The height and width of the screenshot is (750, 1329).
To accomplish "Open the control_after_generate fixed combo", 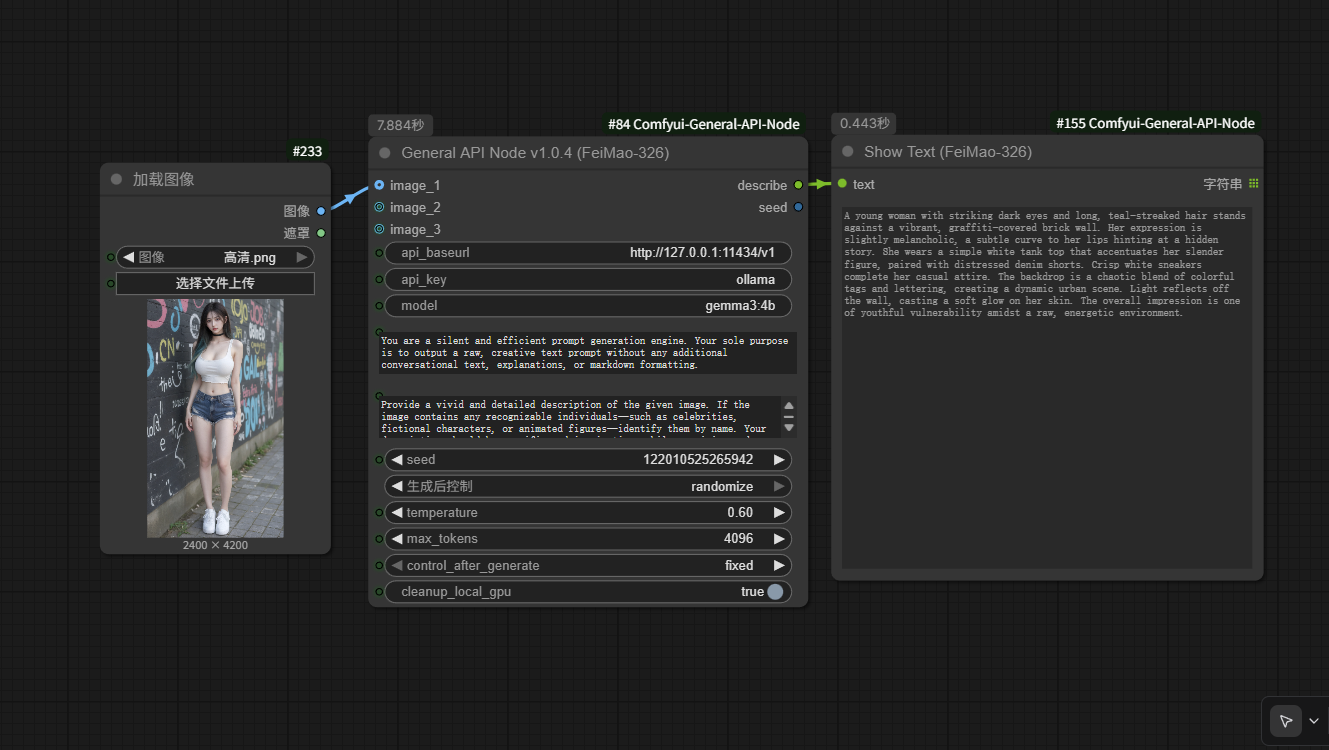I will pos(588,566).
